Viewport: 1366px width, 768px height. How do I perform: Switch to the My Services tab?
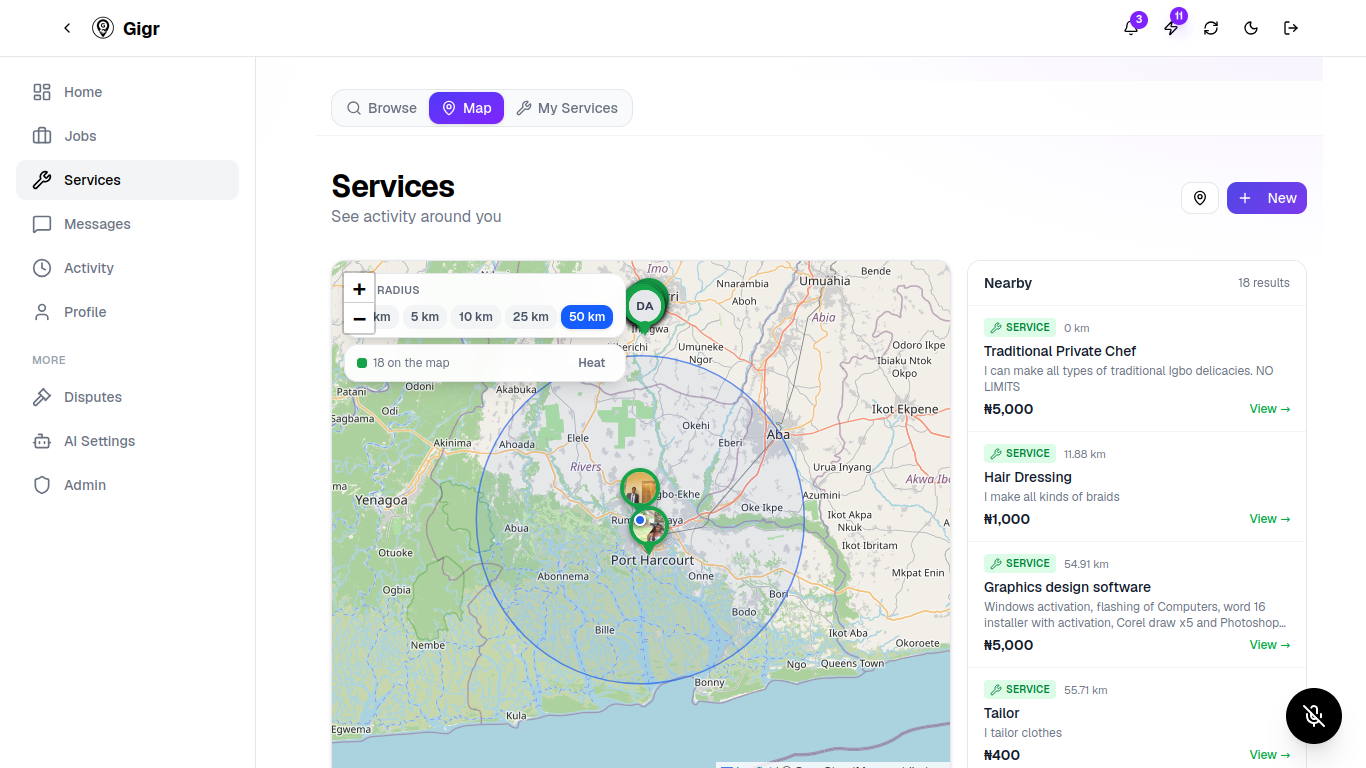pos(567,108)
